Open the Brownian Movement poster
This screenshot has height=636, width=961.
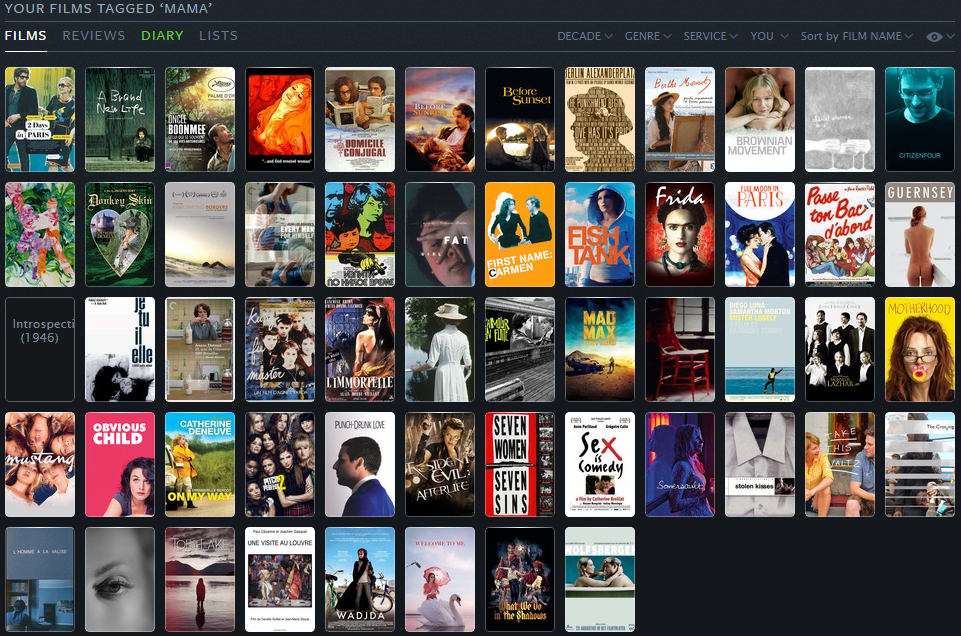[760, 119]
